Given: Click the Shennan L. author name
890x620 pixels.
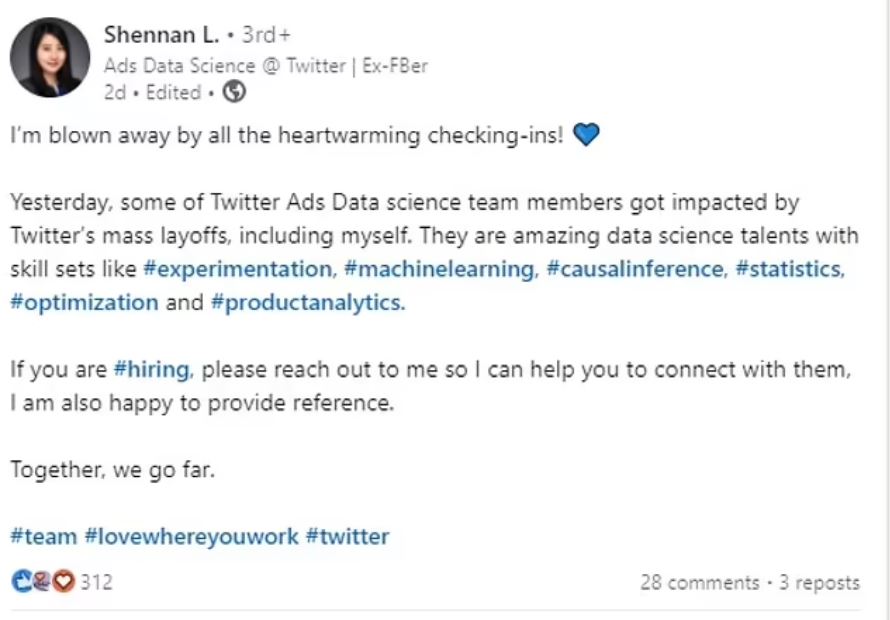Looking at the screenshot, I should [161, 35].
